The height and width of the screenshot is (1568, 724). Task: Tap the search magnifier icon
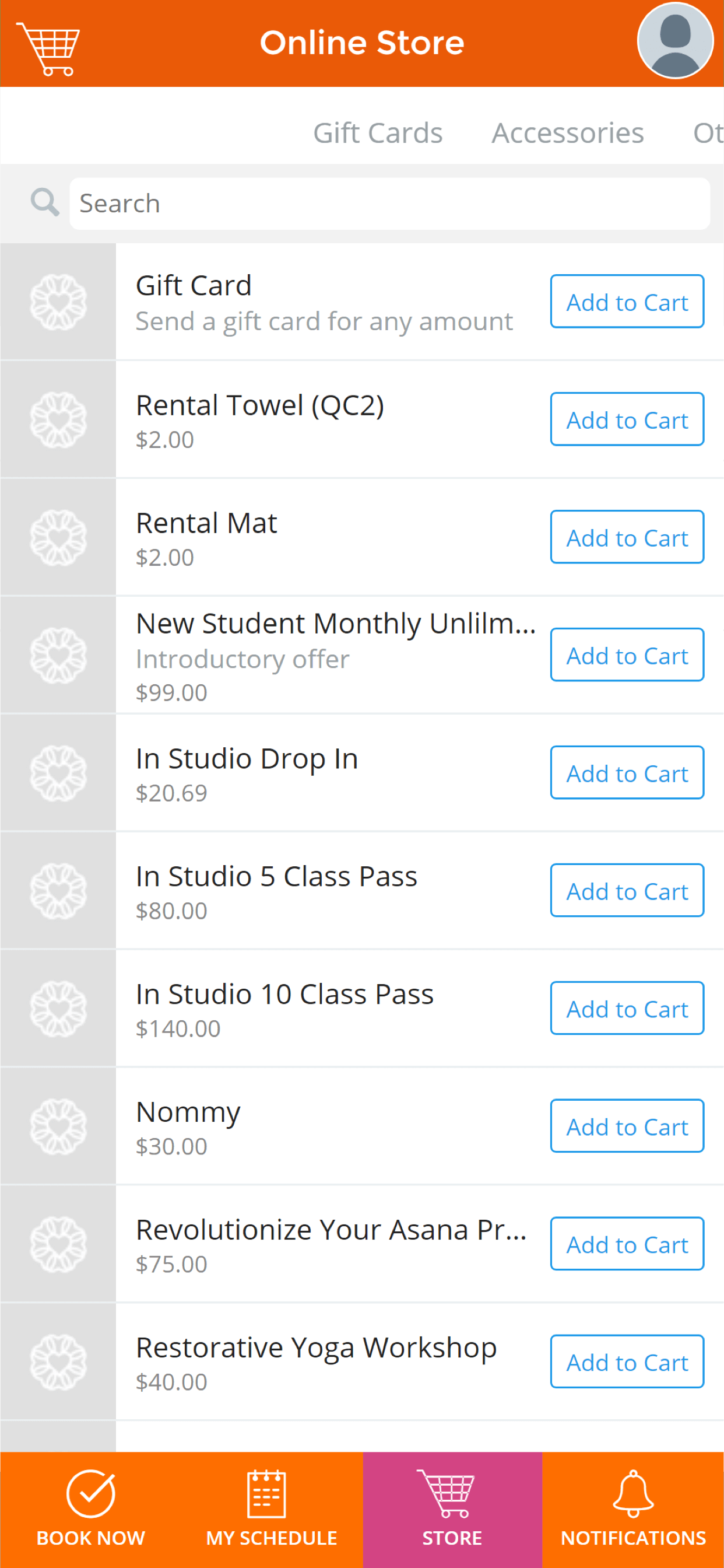(x=44, y=202)
